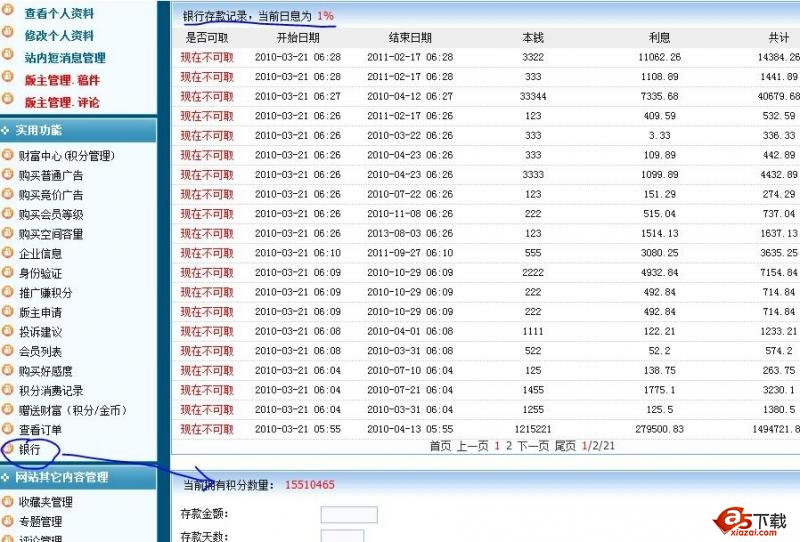Open 购买好感度 menu item

click(45, 371)
